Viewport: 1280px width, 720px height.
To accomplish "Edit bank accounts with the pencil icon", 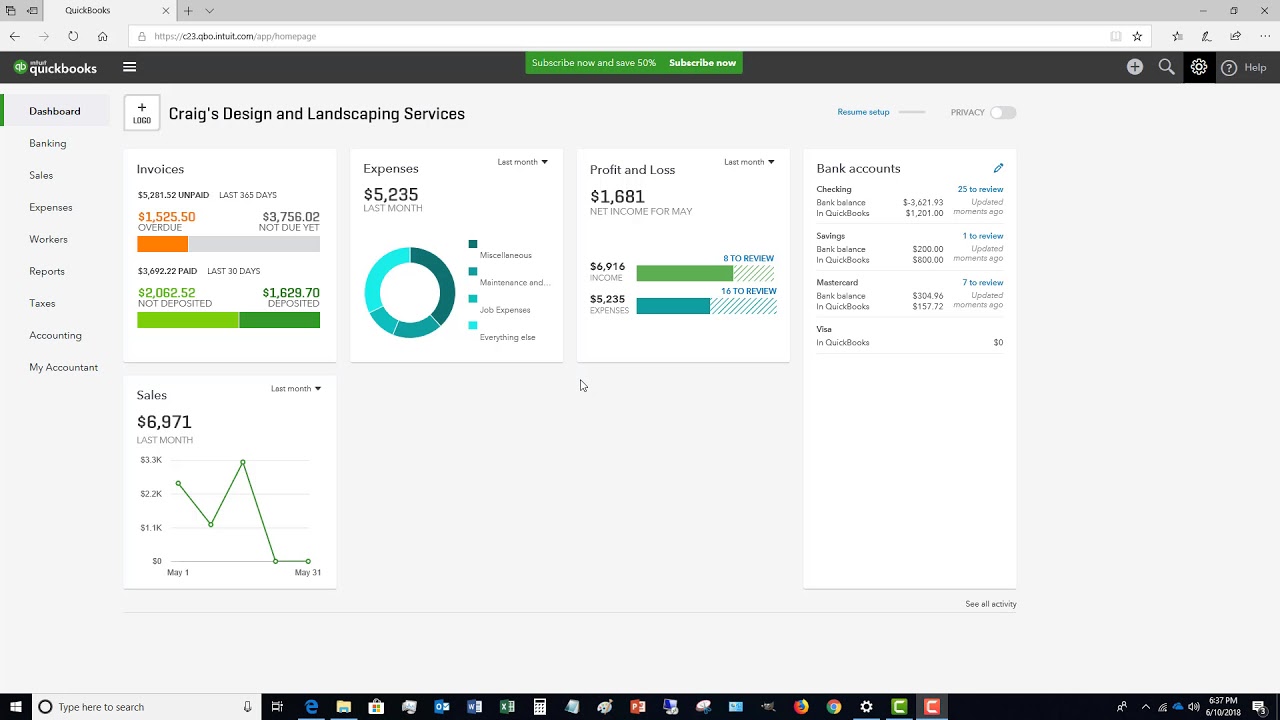I will pyautogui.click(x=998, y=168).
